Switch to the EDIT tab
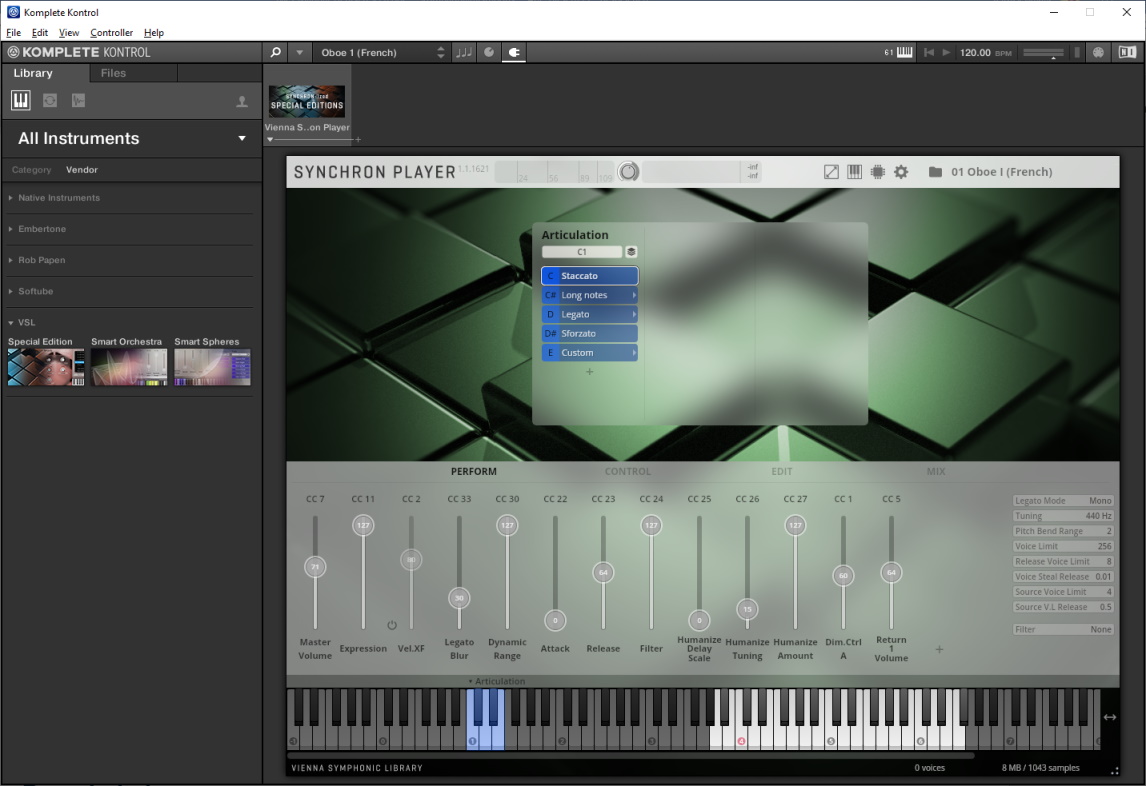 pyautogui.click(x=782, y=472)
